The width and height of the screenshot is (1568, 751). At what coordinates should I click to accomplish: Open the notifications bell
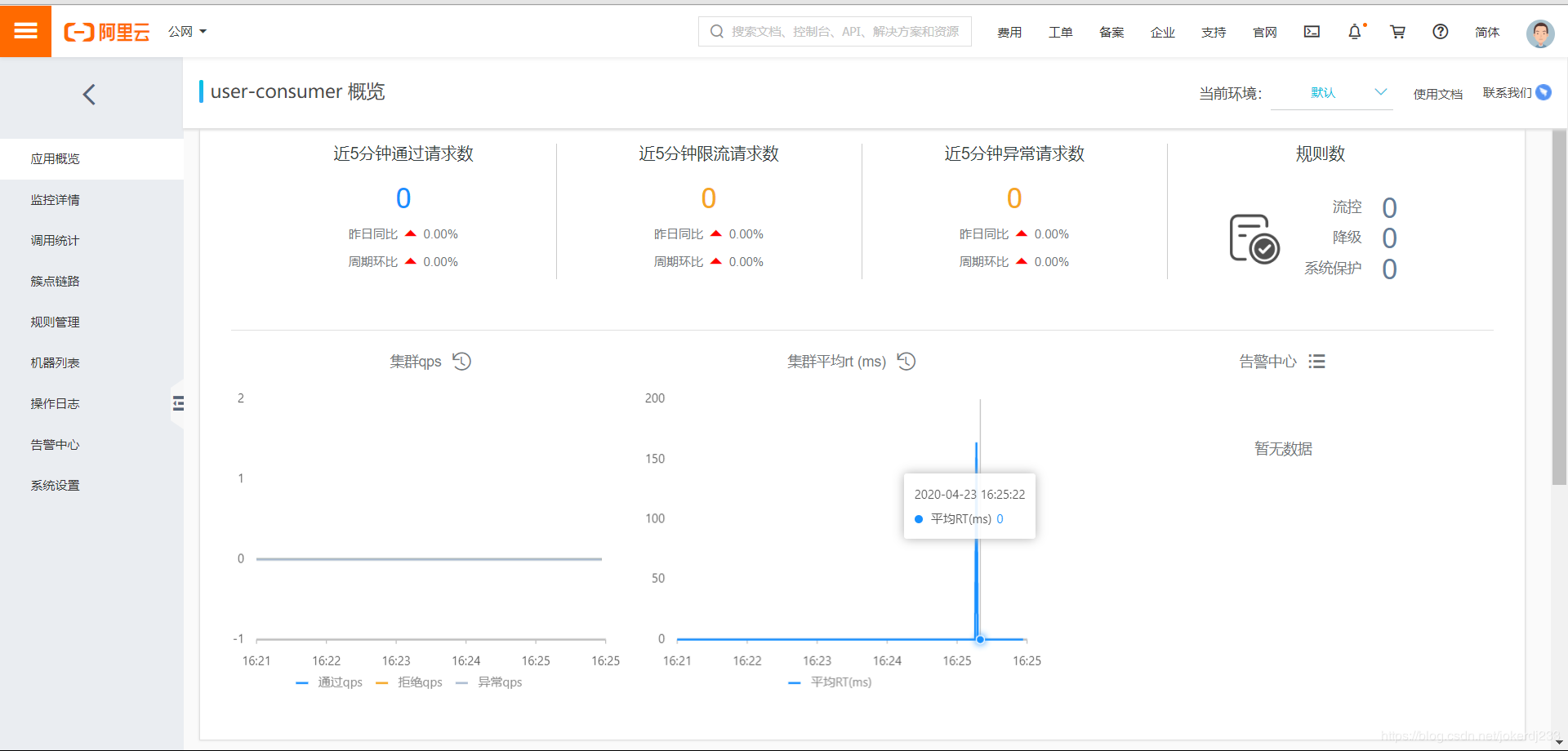[1355, 32]
